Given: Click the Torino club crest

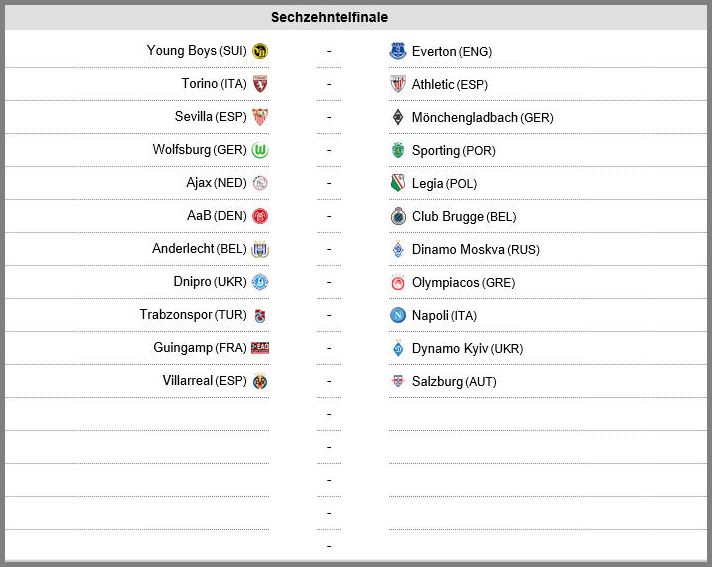Looking at the screenshot, I should (x=260, y=84).
